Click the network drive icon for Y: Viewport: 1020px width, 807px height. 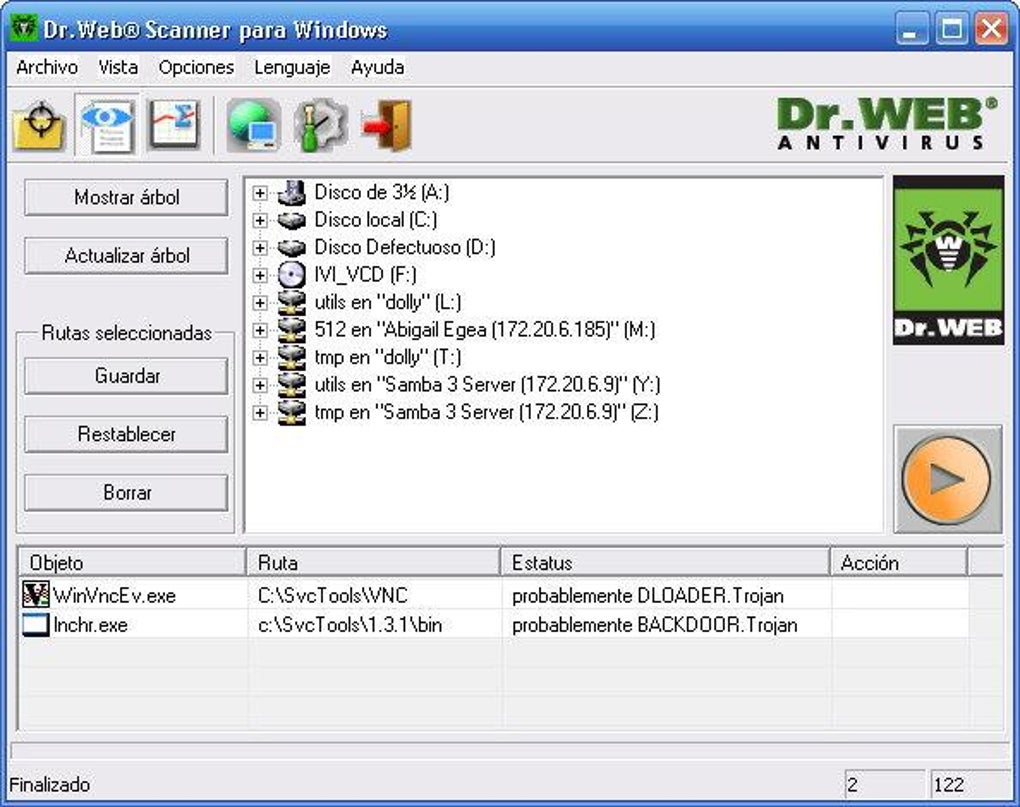(x=291, y=385)
